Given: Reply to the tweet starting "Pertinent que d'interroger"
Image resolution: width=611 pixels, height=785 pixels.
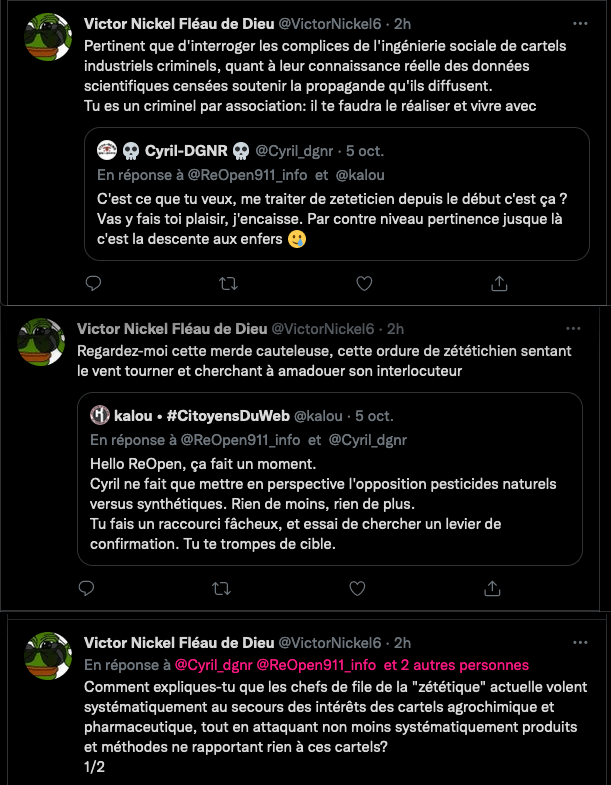Looking at the screenshot, I should click(94, 283).
